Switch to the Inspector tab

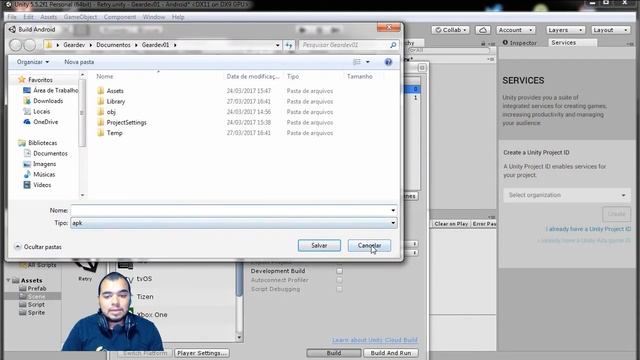tap(520, 42)
